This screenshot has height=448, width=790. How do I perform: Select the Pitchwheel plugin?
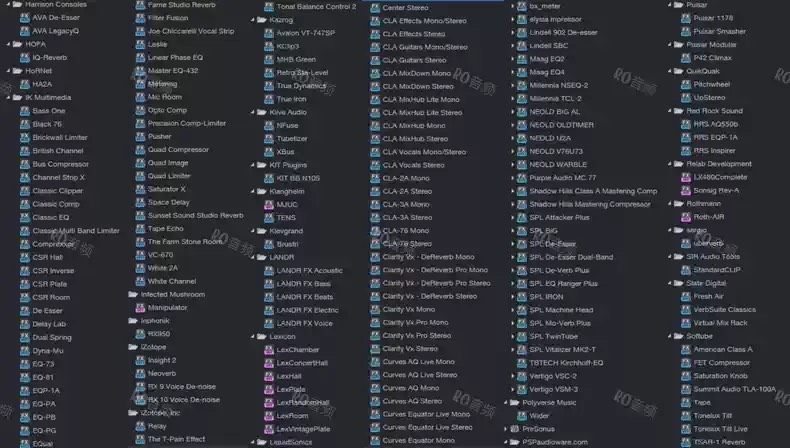pos(712,85)
